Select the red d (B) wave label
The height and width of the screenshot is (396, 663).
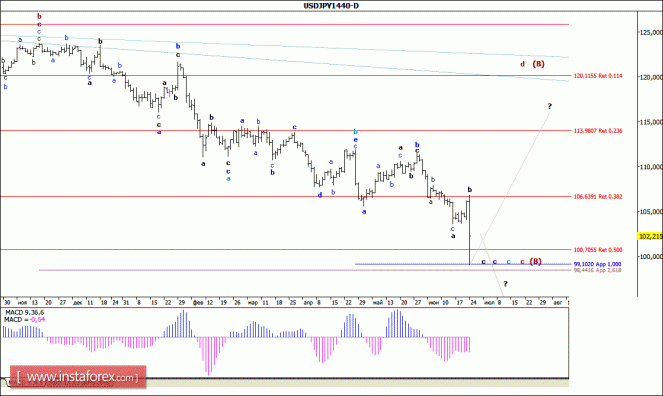[532, 64]
